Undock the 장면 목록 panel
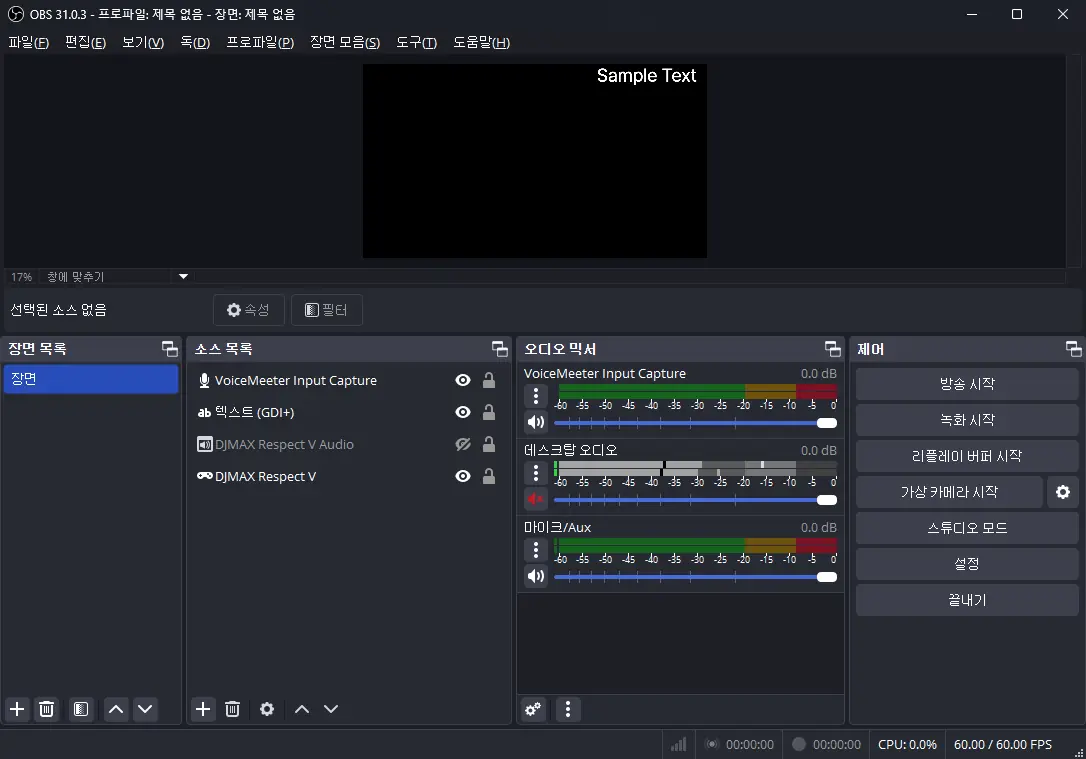Image resolution: width=1086 pixels, height=759 pixels. [x=170, y=348]
